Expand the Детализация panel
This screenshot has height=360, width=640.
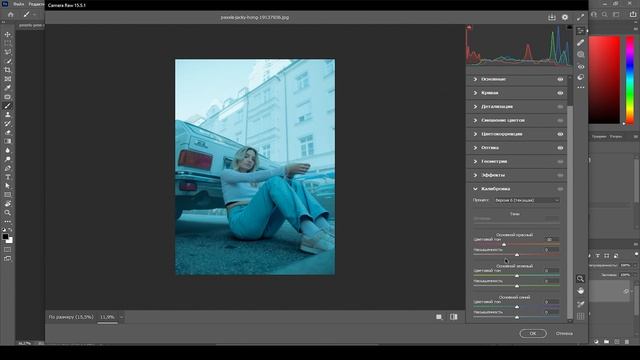475,107
